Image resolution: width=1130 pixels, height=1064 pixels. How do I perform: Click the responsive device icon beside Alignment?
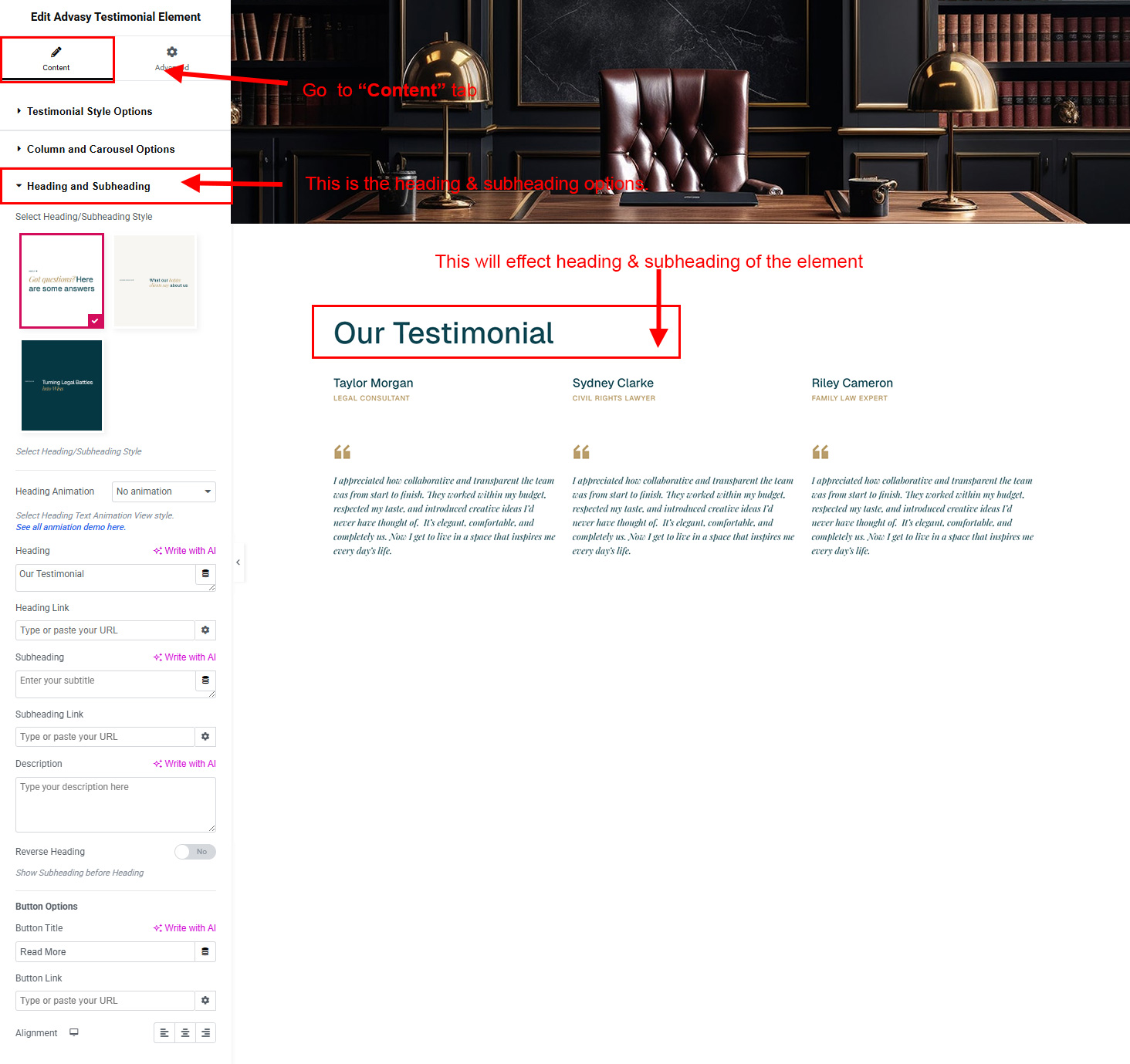click(74, 1032)
